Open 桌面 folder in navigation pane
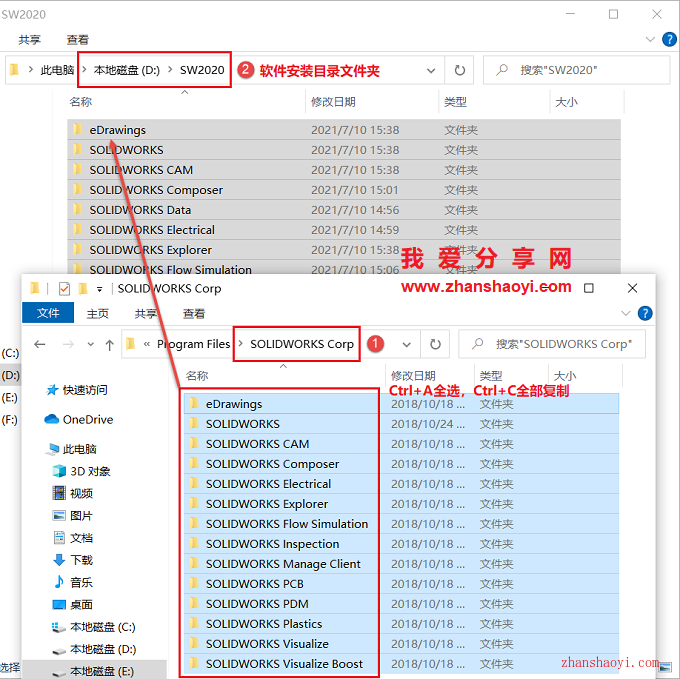680x679 pixels. (x=73, y=604)
